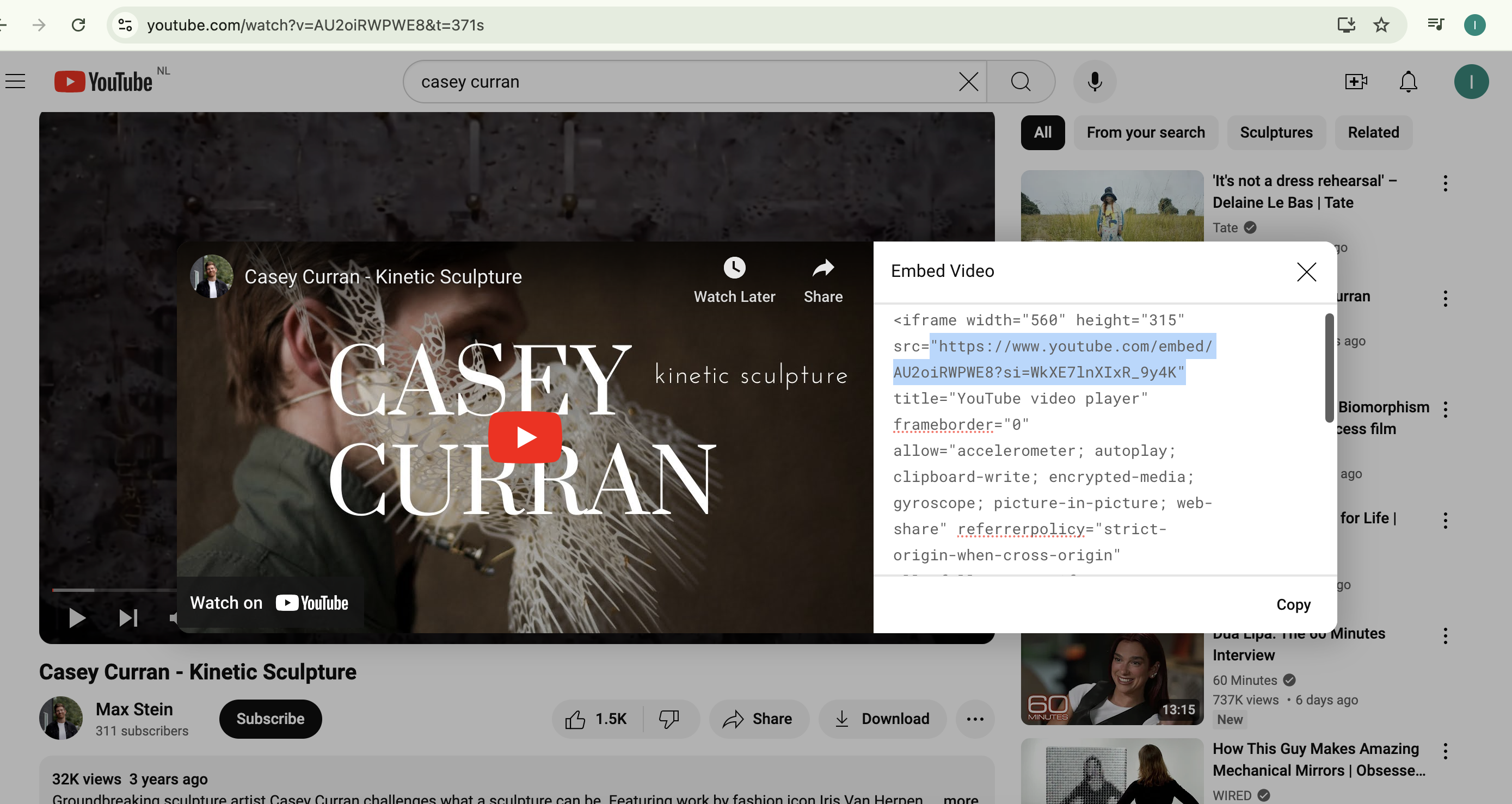Clear the search query with X
The width and height of the screenshot is (1512, 804).
click(968, 82)
